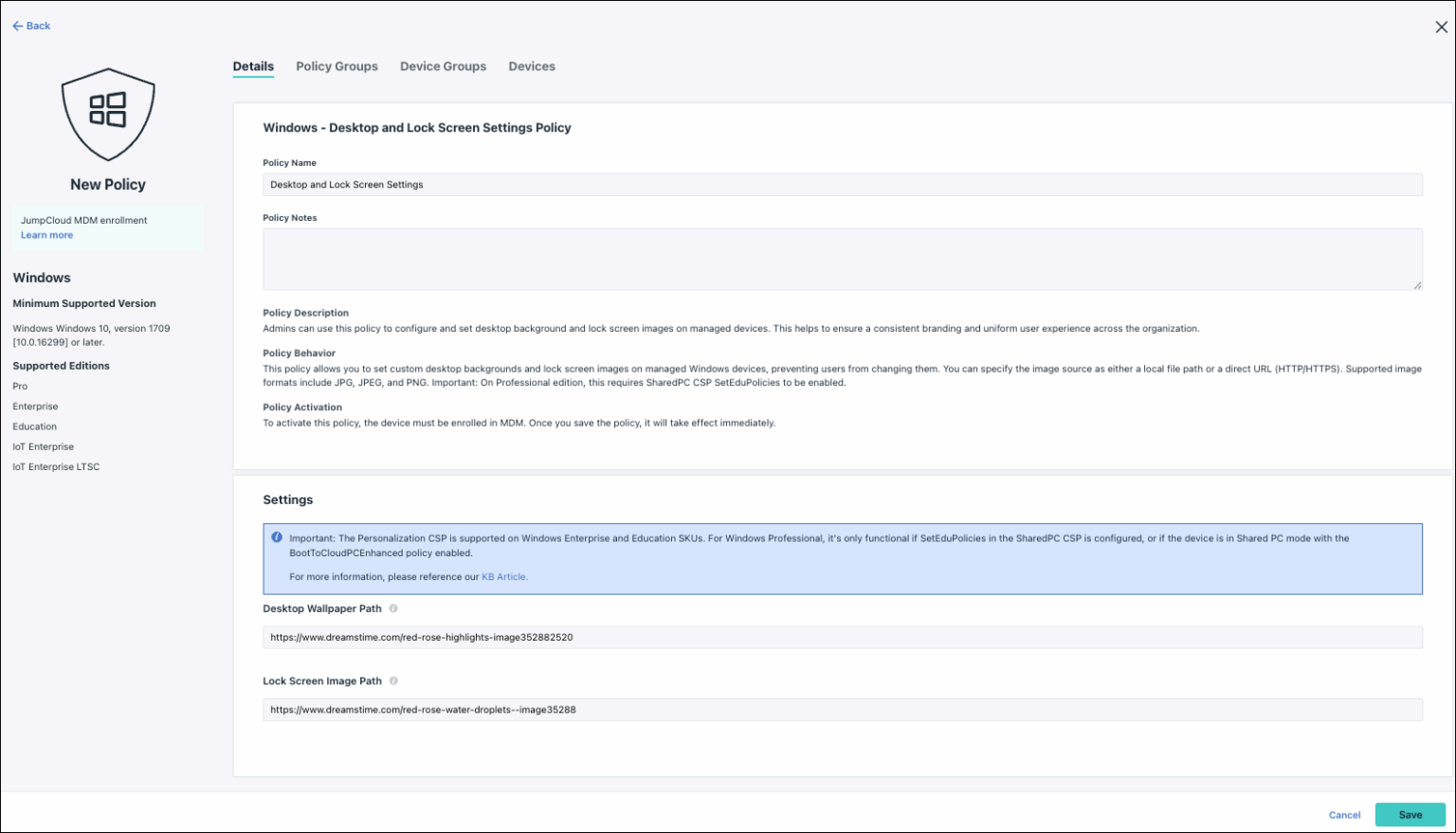Viewport: 1456px width, 833px height.
Task: Save the new policy
Action: point(1410,815)
